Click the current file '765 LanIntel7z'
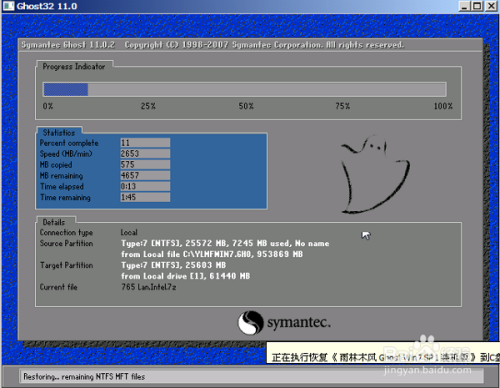Screen dimensions: 500x388 coord(149,287)
